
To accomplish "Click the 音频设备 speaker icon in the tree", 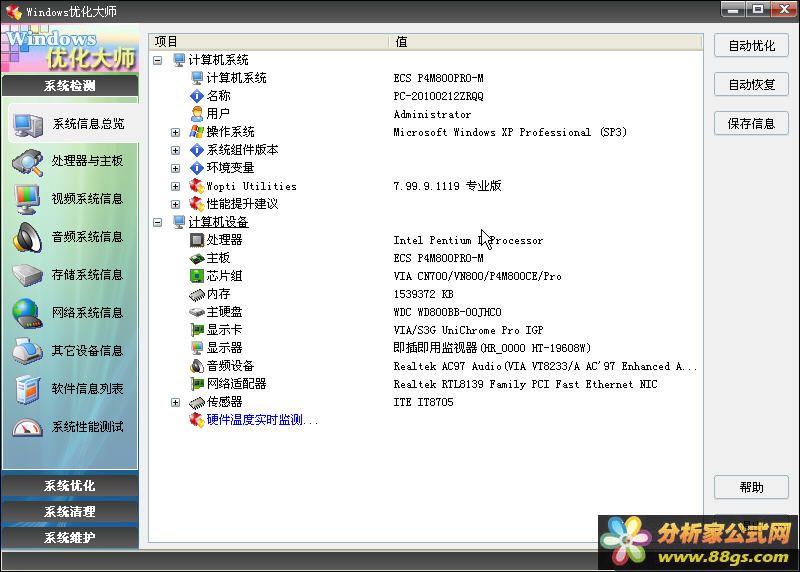I will tap(196, 366).
